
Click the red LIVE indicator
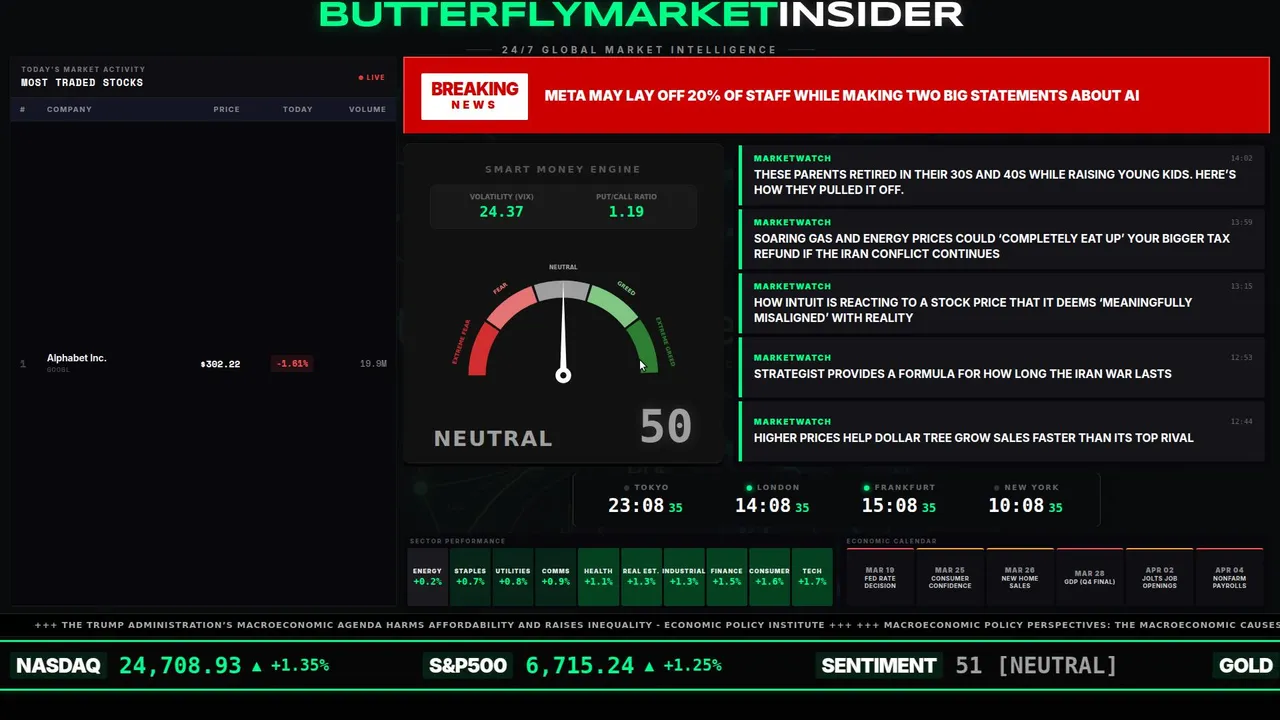(372, 77)
